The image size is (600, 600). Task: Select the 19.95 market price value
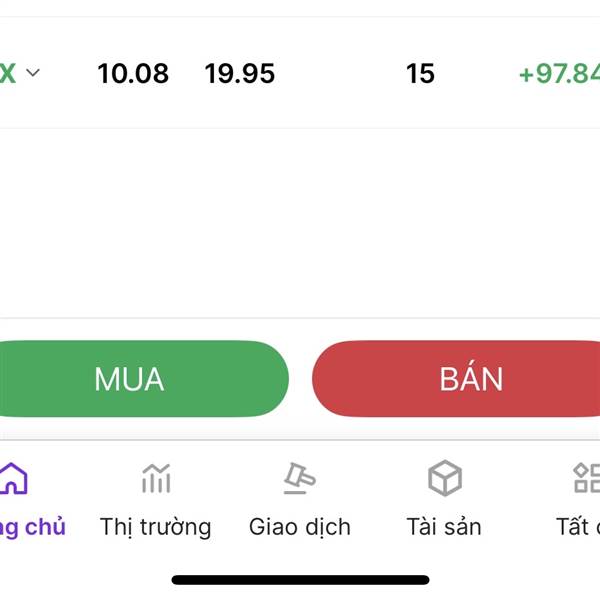click(240, 73)
